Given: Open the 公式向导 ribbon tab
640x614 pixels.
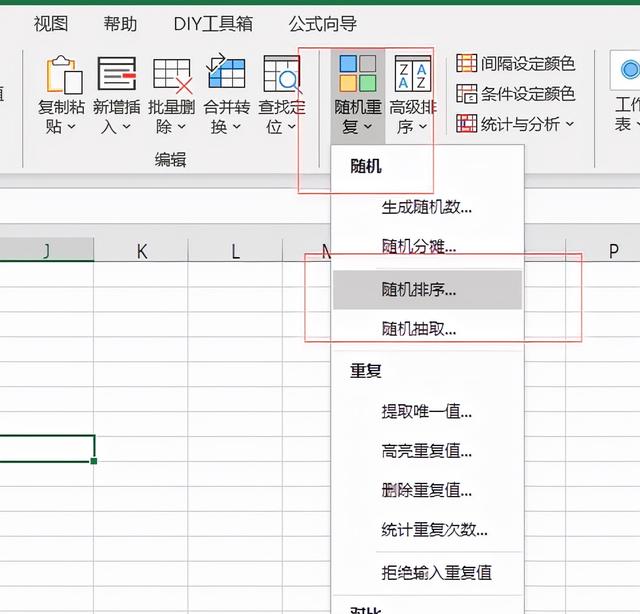Looking at the screenshot, I should [x=322, y=23].
